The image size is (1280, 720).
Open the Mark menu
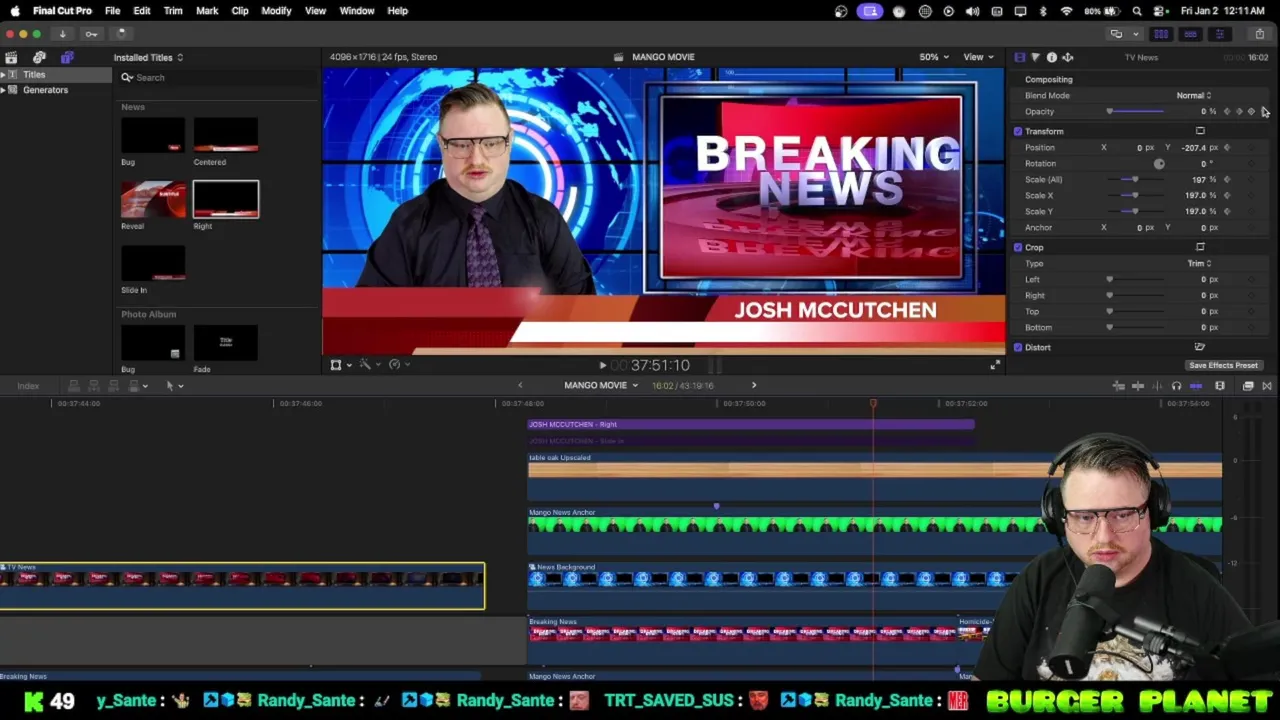point(207,11)
